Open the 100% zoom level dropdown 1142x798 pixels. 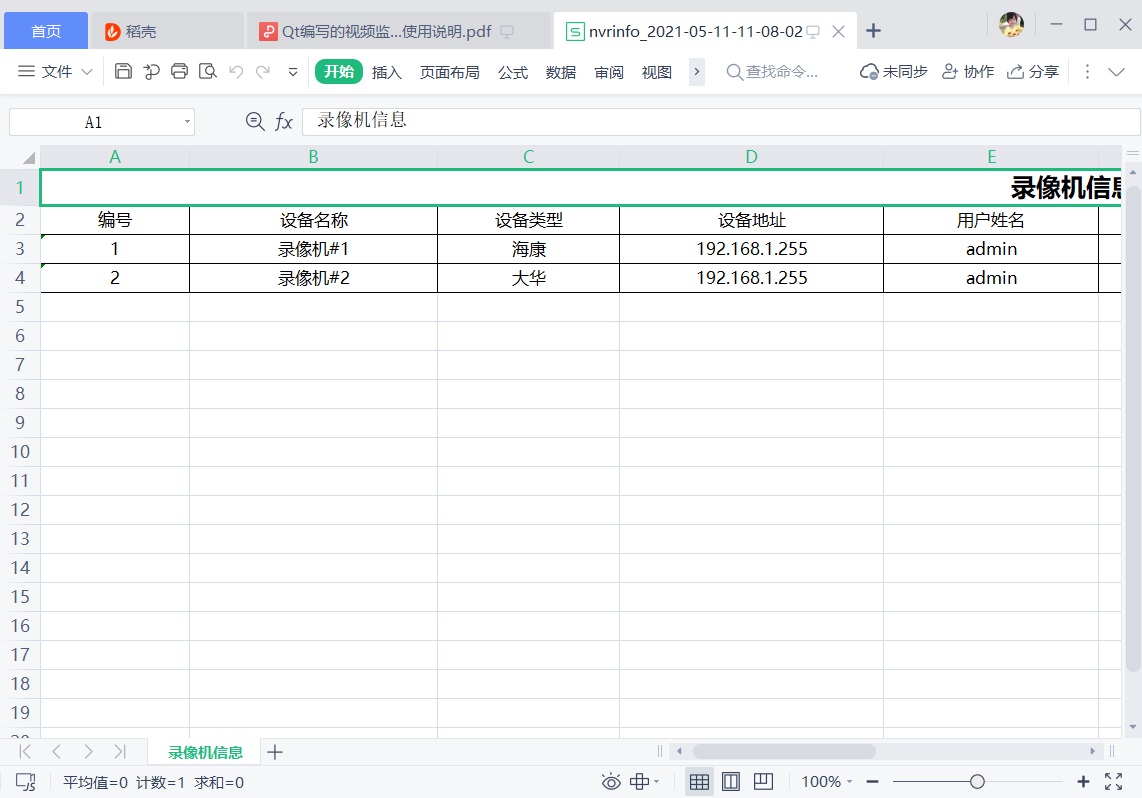(827, 782)
